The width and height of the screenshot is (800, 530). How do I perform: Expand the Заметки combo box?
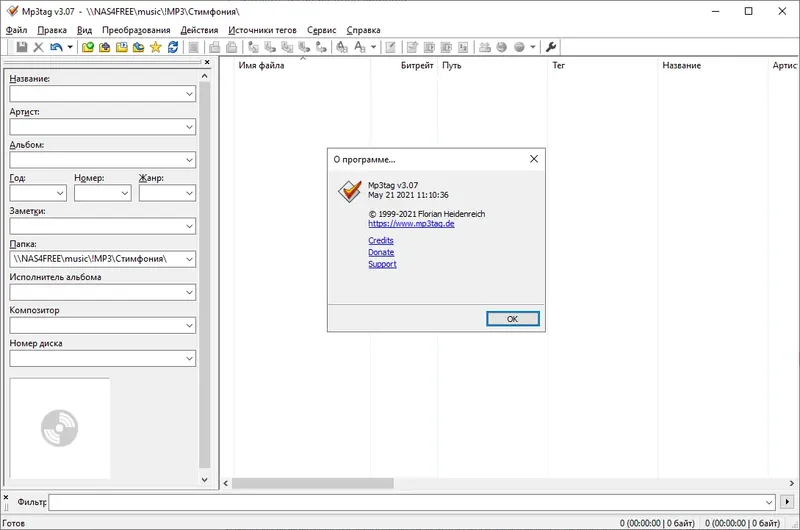coord(189,226)
